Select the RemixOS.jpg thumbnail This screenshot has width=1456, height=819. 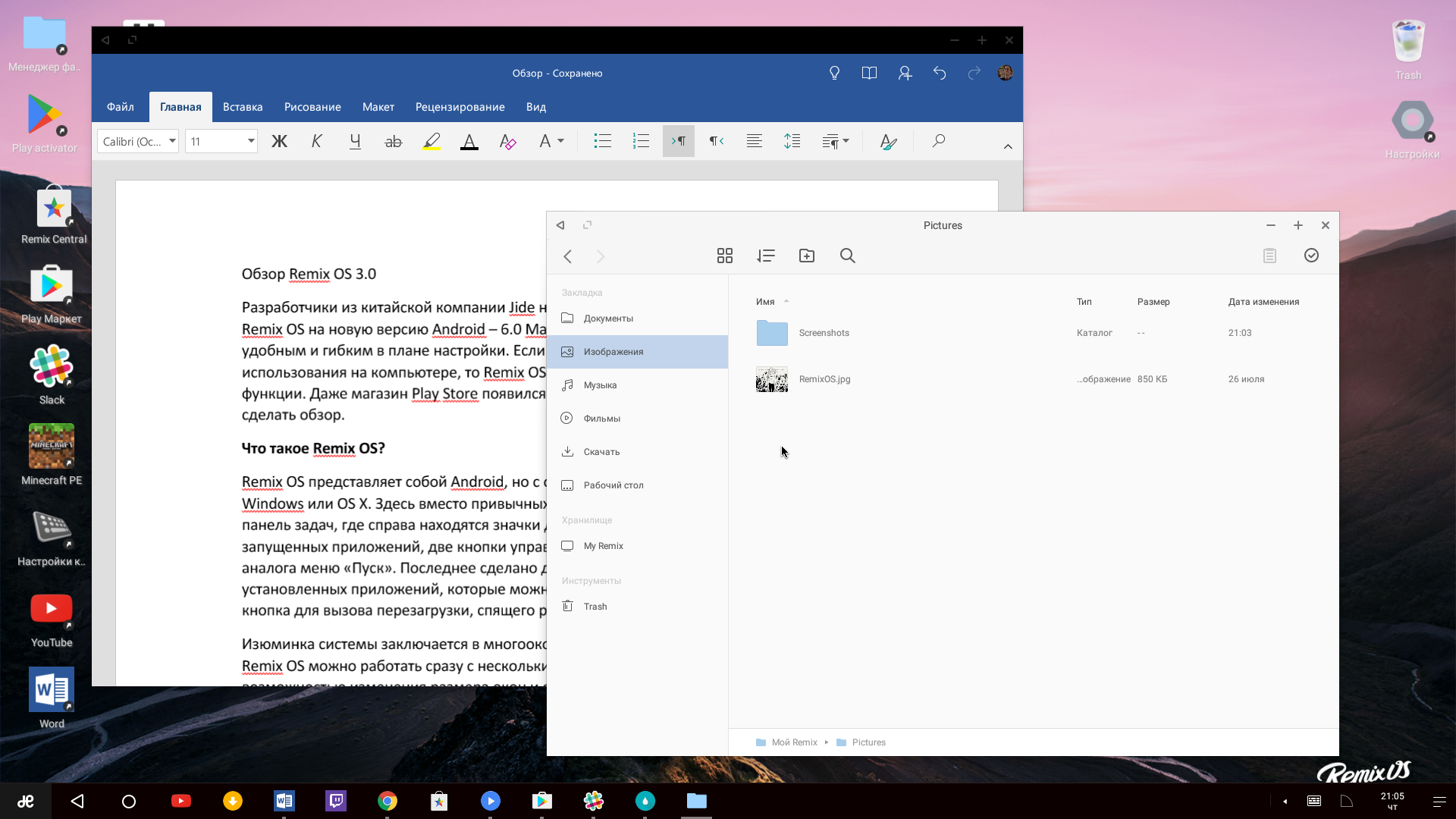pyautogui.click(x=772, y=379)
